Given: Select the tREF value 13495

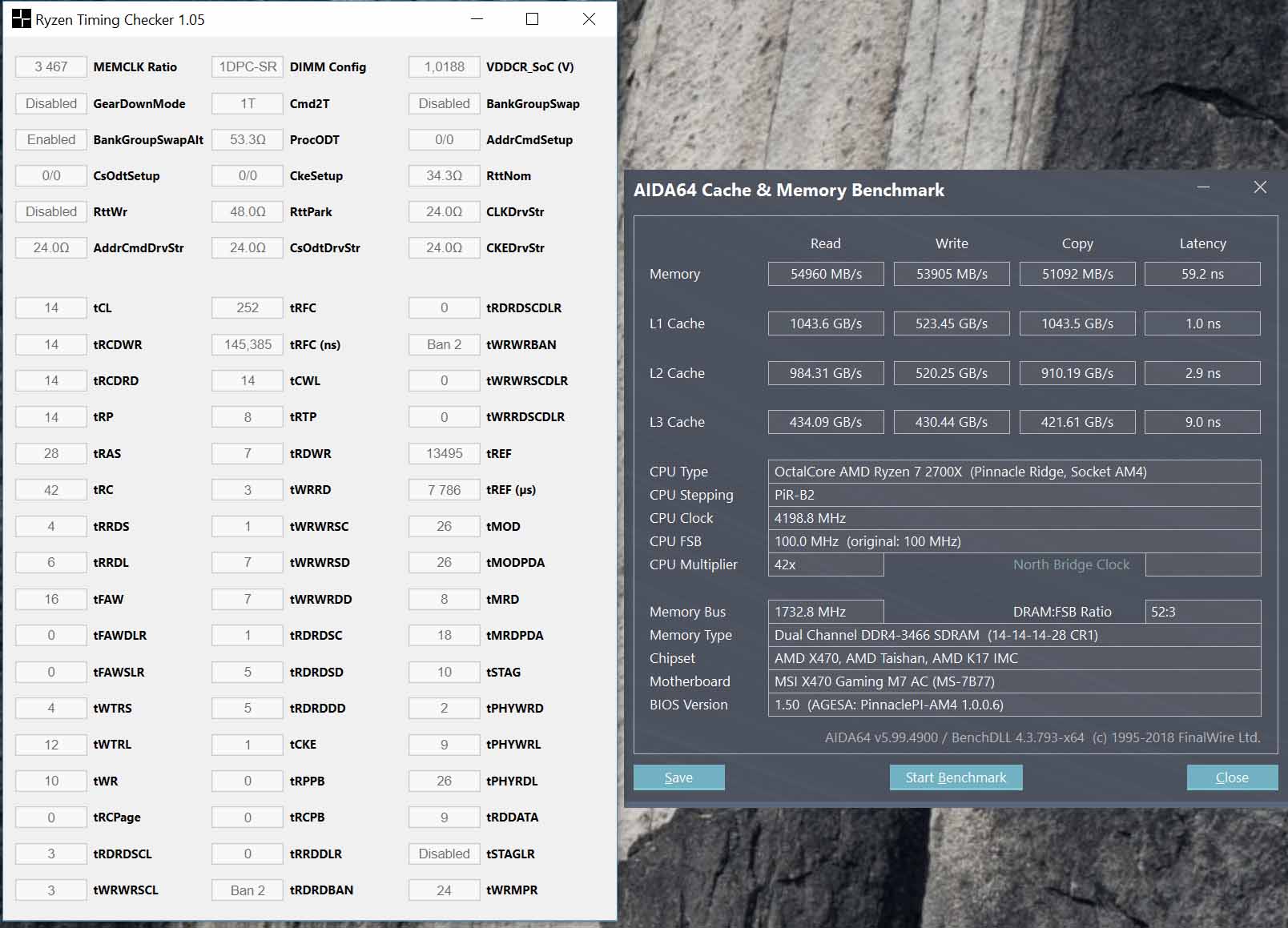Looking at the screenshot, I should click(445, 453).
